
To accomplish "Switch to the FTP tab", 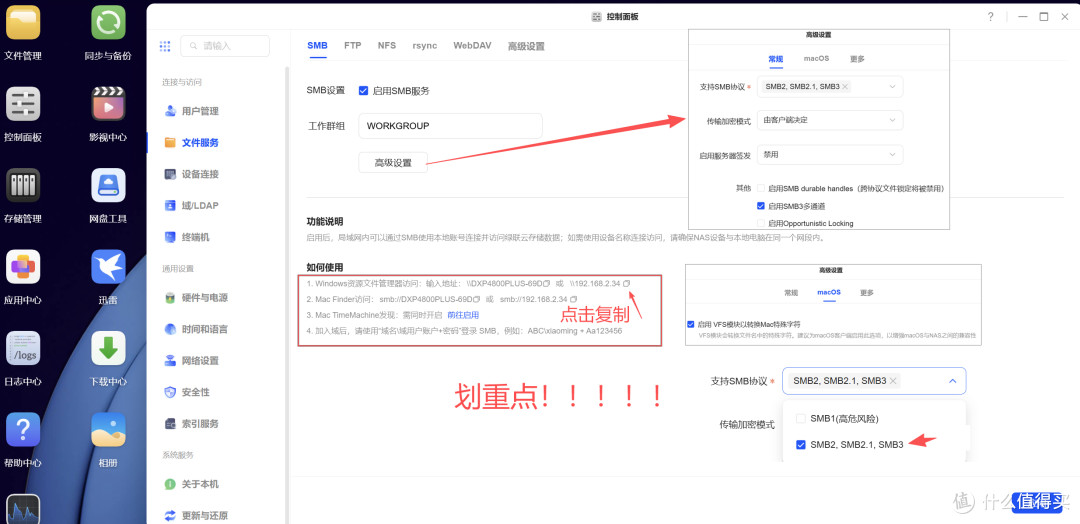I will pyautogui.click(x=353, y=45).
